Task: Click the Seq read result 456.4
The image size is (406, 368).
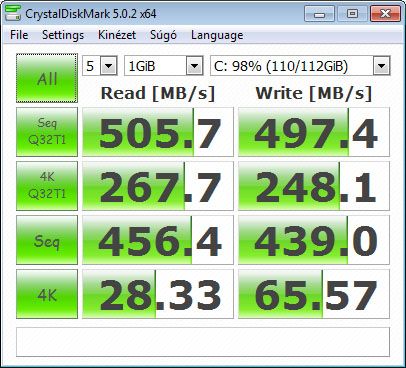Action: coord(158,240)
